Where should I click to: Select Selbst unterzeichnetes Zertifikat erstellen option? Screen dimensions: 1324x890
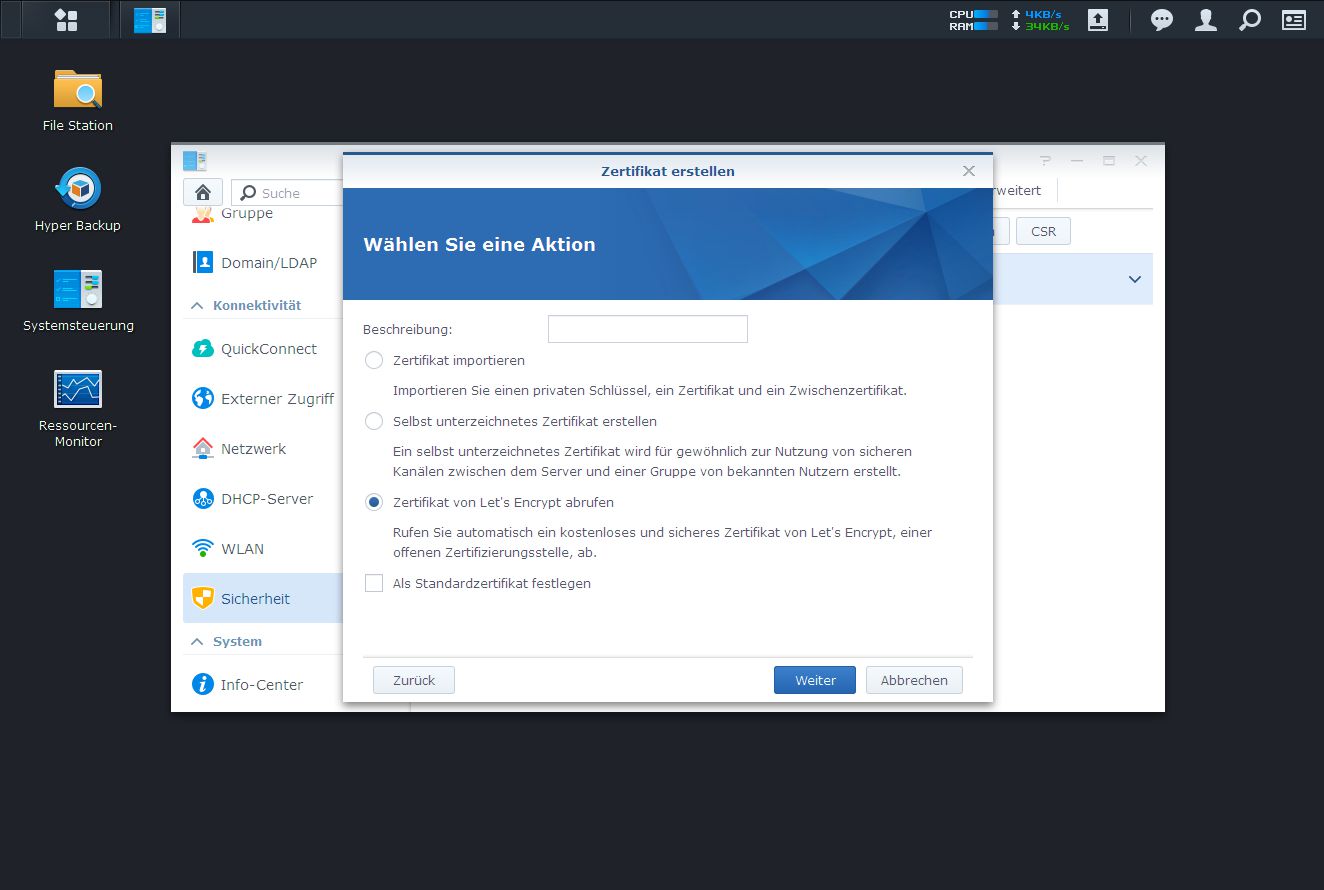374,421
